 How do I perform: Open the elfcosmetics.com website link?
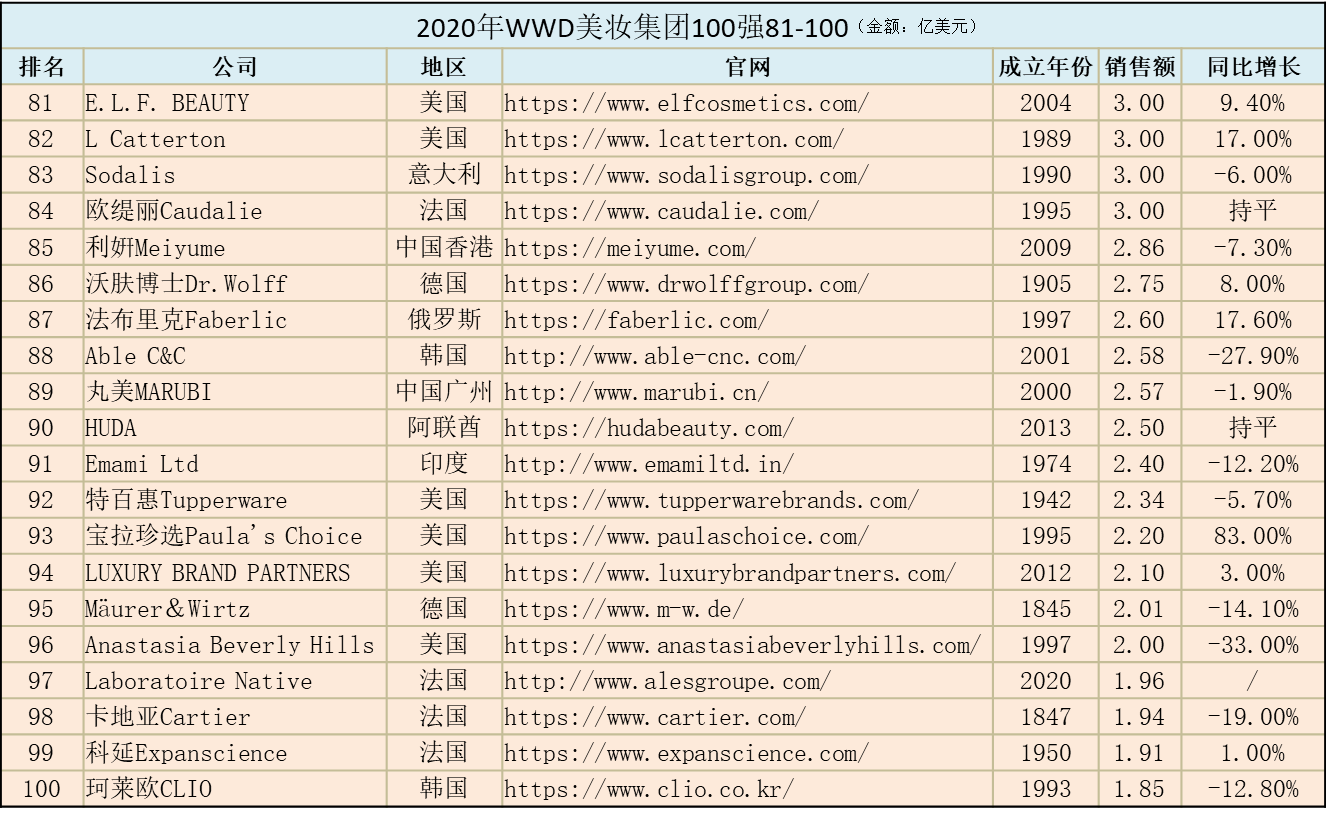coord(686,103)
